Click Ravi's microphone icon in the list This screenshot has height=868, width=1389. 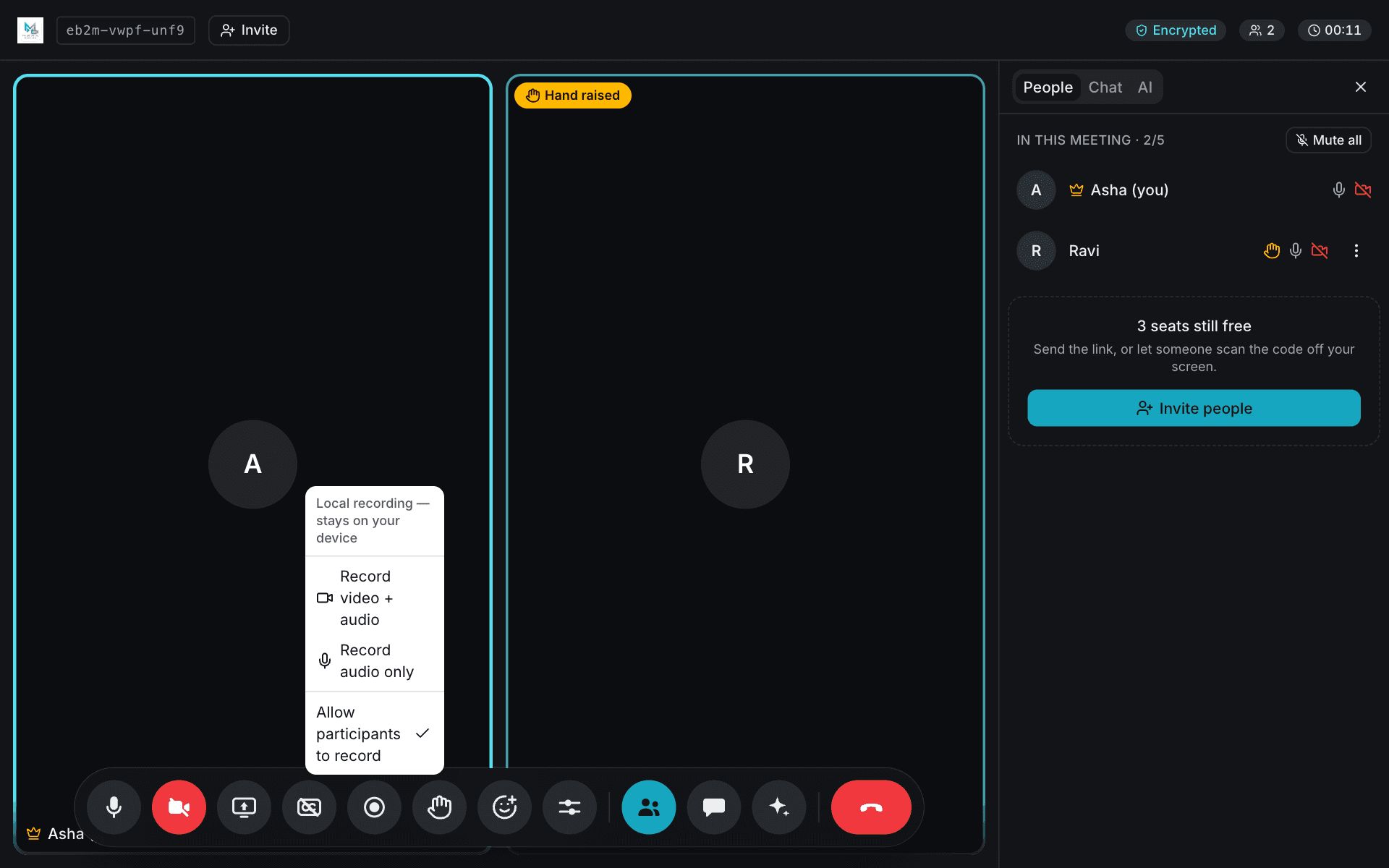click(x=1296, y=251)
